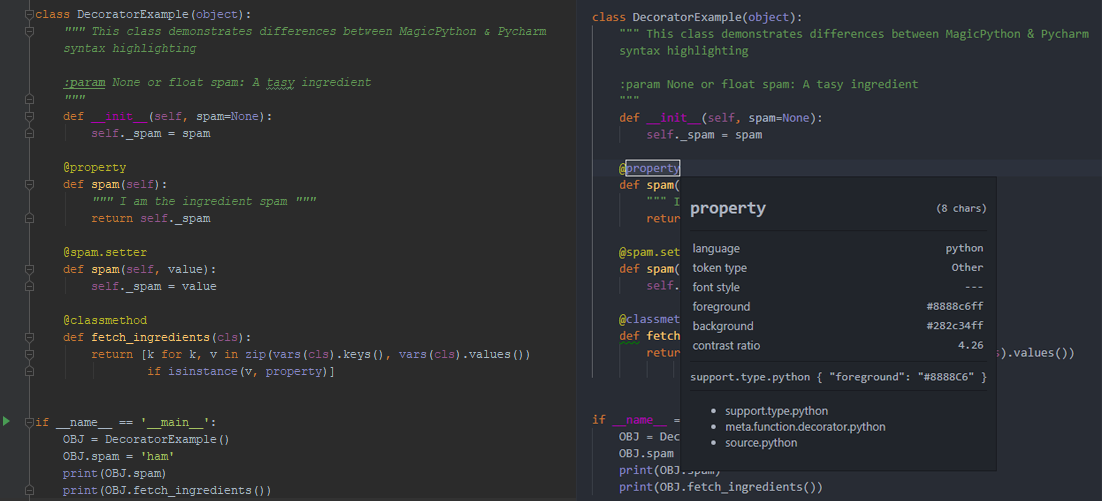Collapse the 'def spam(self):' getter method

coord(29,184)
